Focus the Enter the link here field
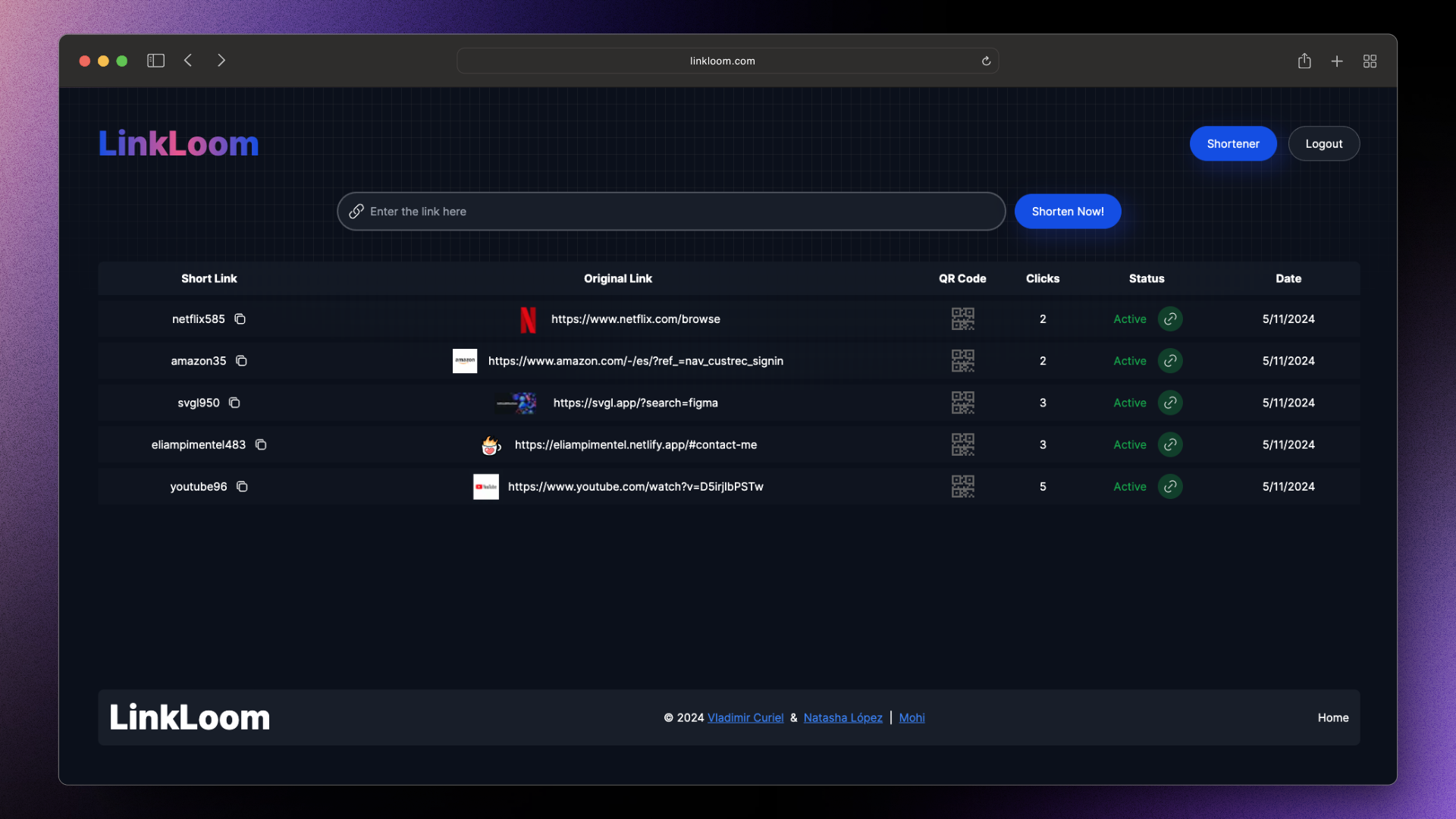 pos(671,212)
